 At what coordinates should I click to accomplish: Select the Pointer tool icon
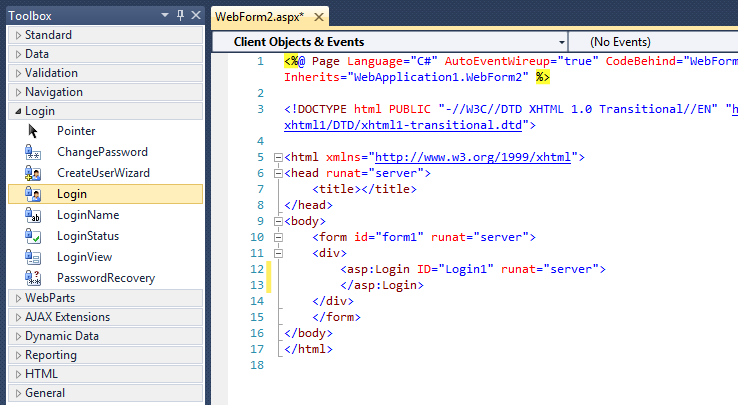(x=32, y=131)
